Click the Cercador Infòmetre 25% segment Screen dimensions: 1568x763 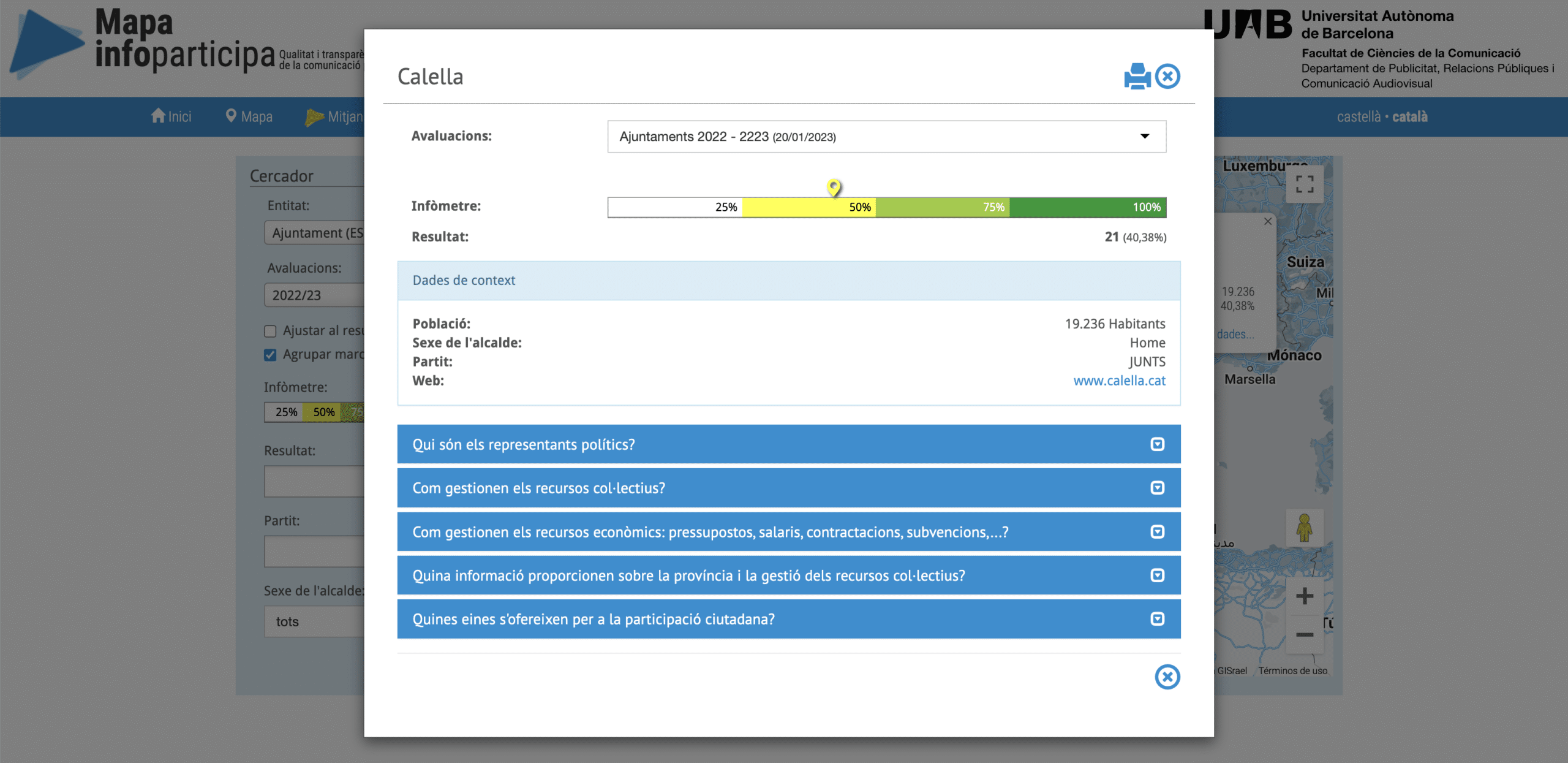coord(285,412)
